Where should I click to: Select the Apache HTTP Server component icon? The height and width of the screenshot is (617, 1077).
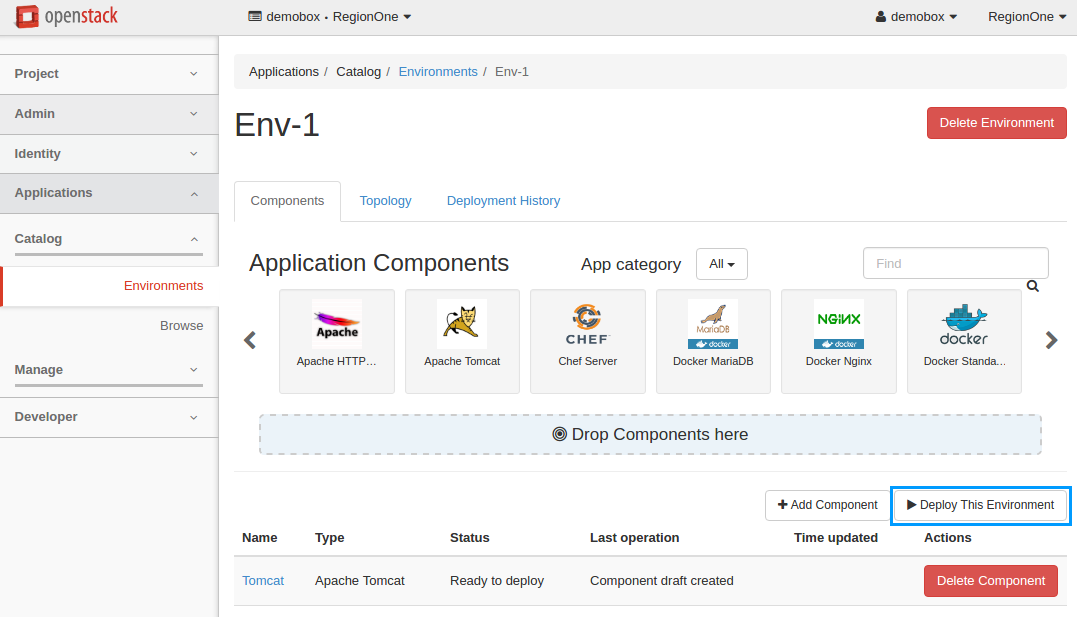tap(336, 325)
